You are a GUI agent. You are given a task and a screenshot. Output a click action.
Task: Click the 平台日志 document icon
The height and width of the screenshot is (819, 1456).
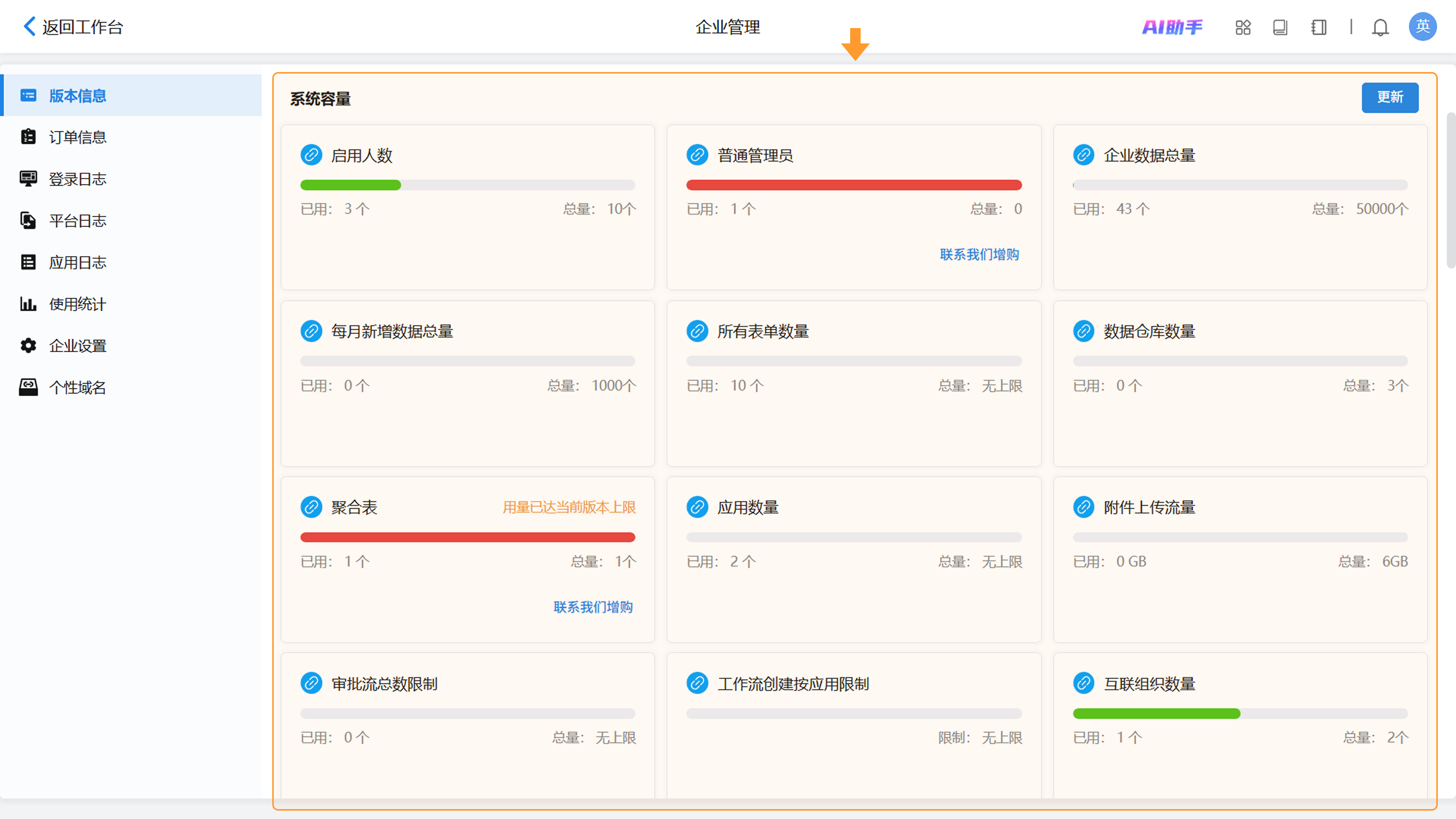tap(28, 220)
